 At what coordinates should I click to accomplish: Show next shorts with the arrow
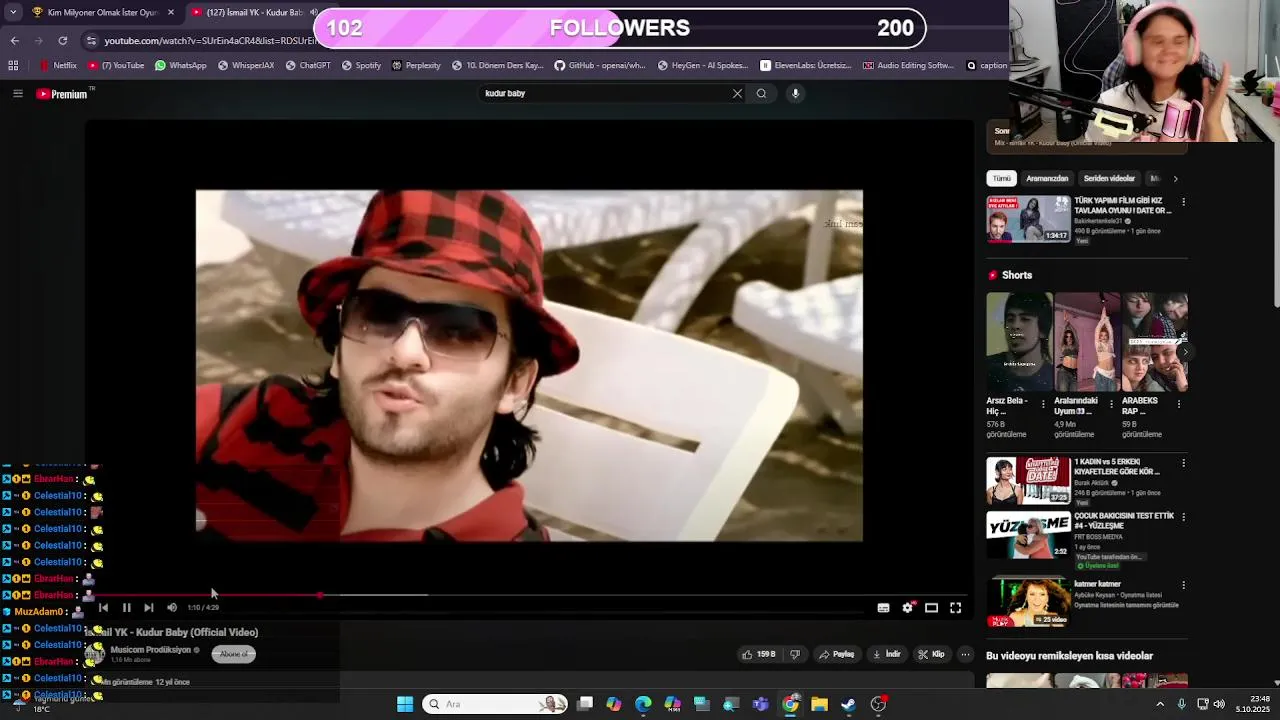[1184, 352]
